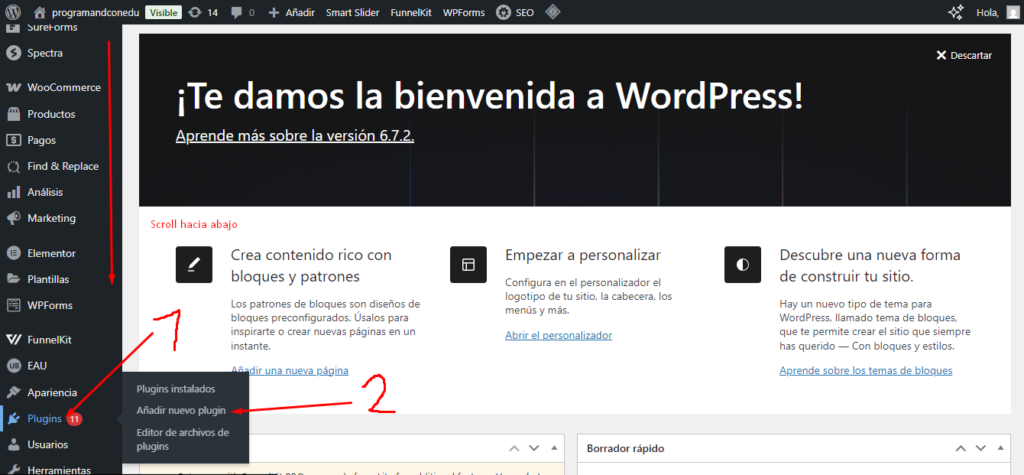Click the Plugins 11 updates badge
1024x475 pixels.
click(74, 419)
